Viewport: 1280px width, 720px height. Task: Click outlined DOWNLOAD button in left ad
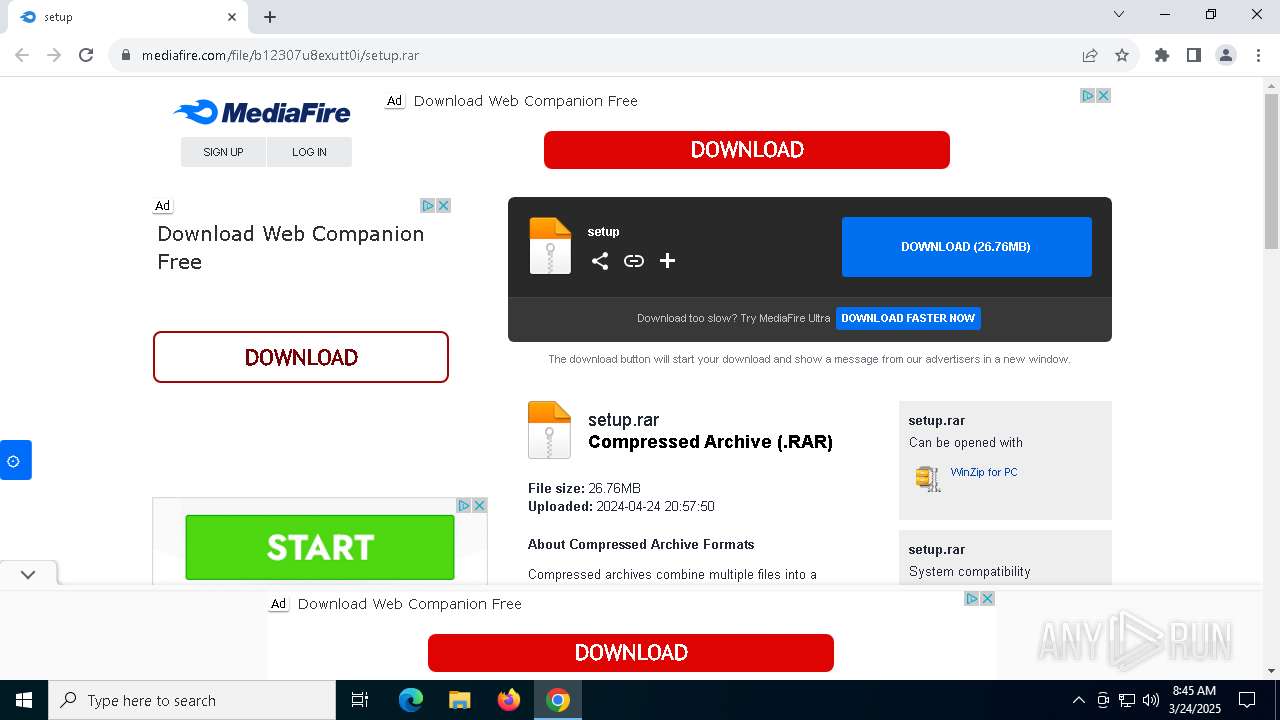(301, 357)
